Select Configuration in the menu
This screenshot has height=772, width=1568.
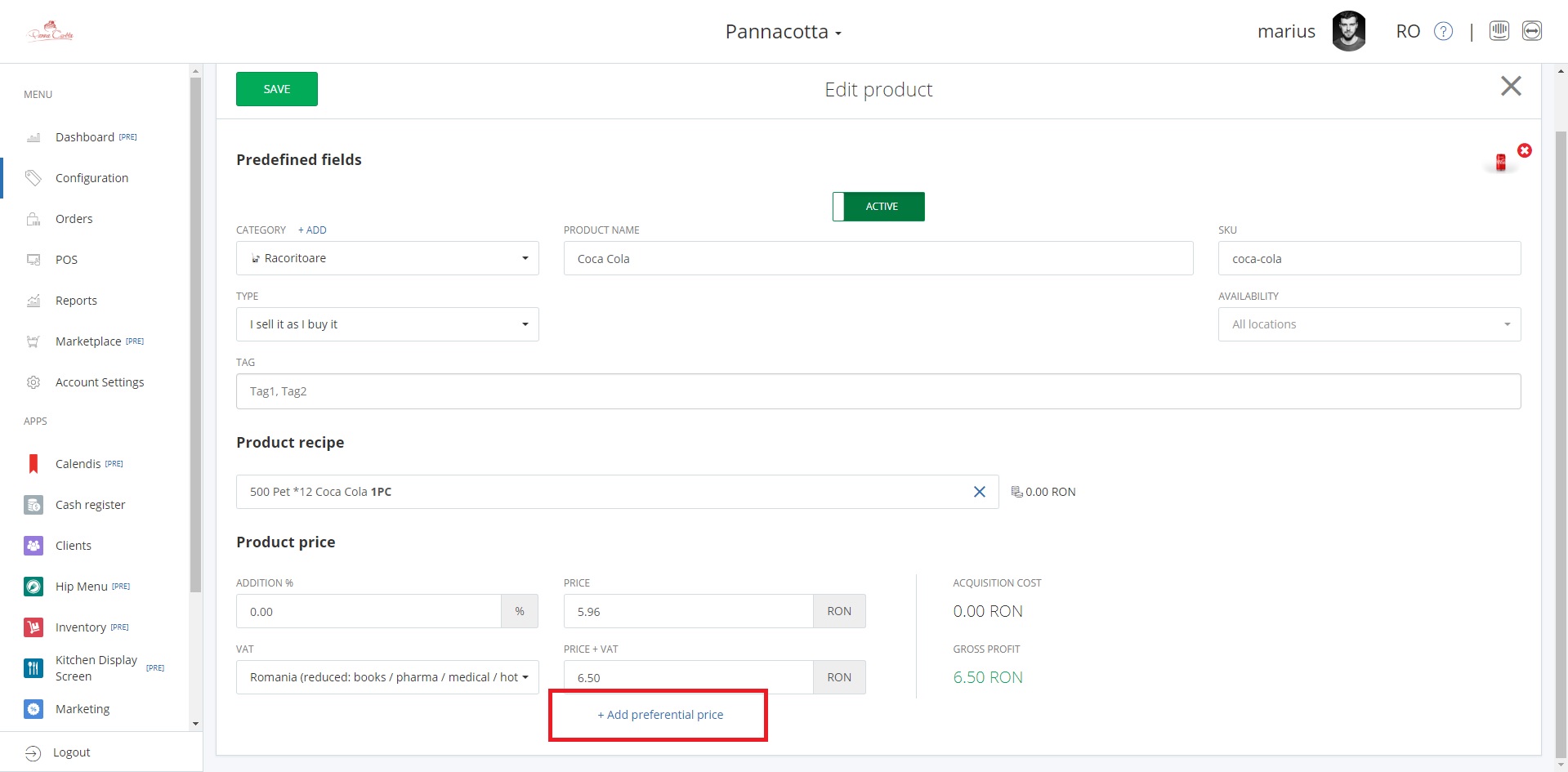92,178
